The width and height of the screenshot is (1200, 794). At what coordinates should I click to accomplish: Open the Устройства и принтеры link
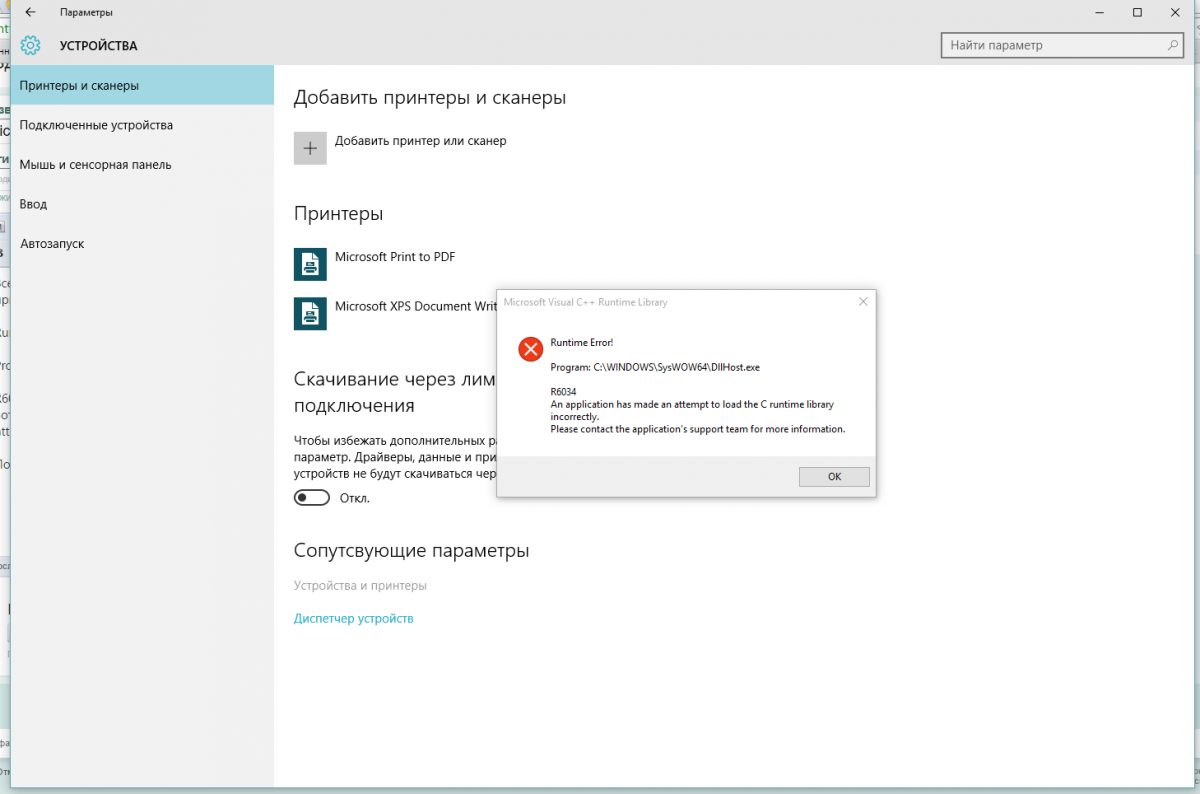click(360, 586)
